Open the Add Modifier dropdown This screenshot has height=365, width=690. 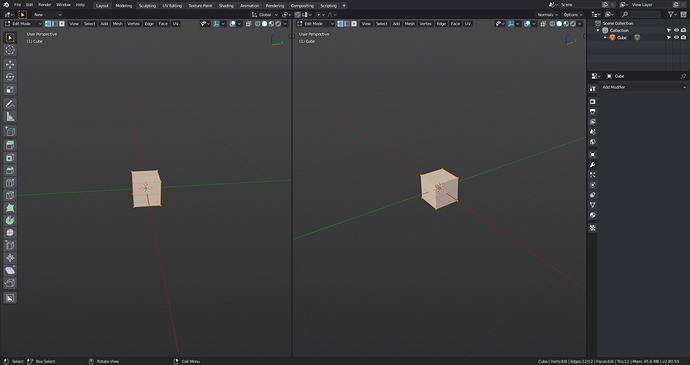pos(644,87)
